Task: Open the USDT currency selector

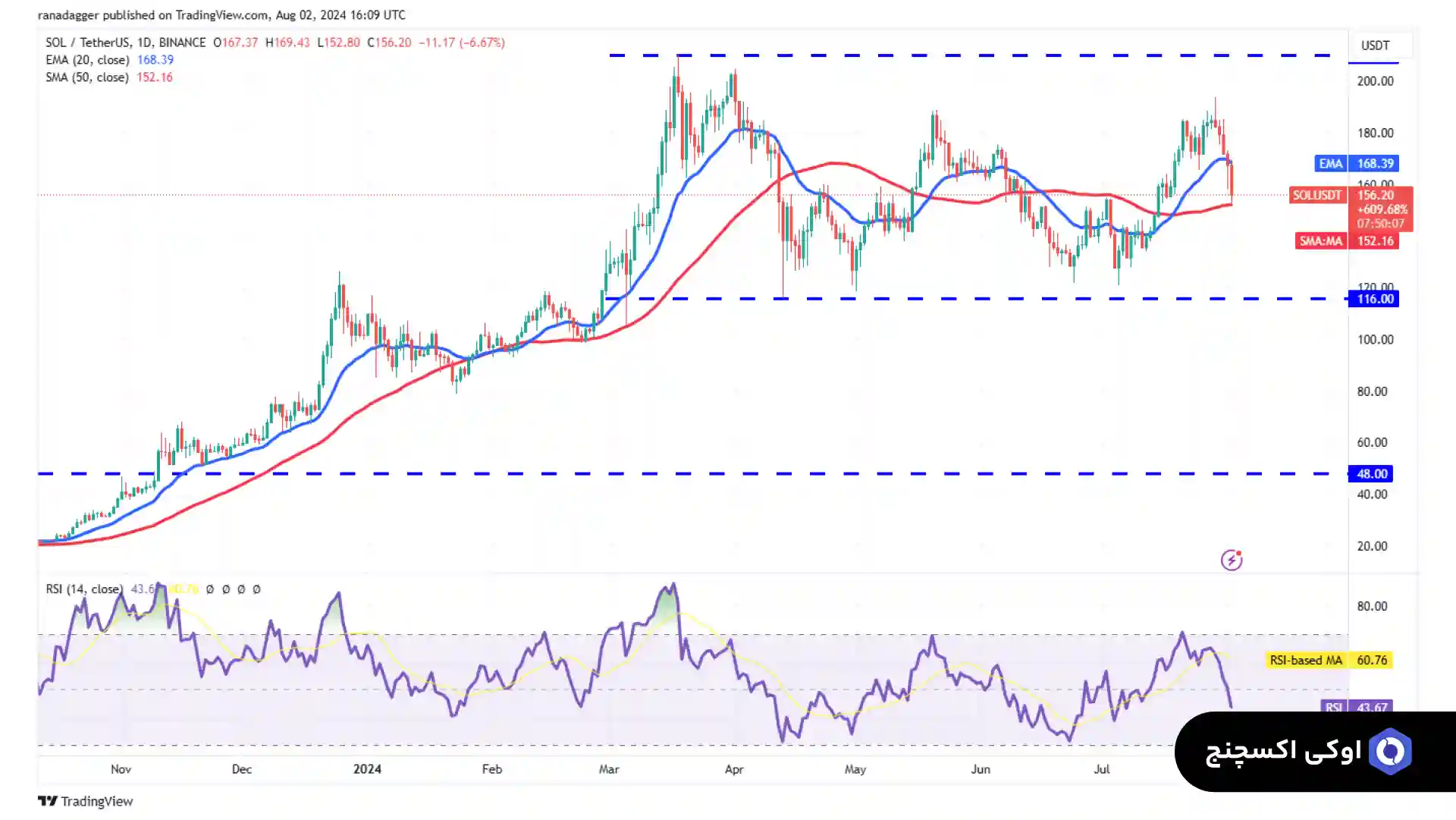Action: (x=1375, y=46)
